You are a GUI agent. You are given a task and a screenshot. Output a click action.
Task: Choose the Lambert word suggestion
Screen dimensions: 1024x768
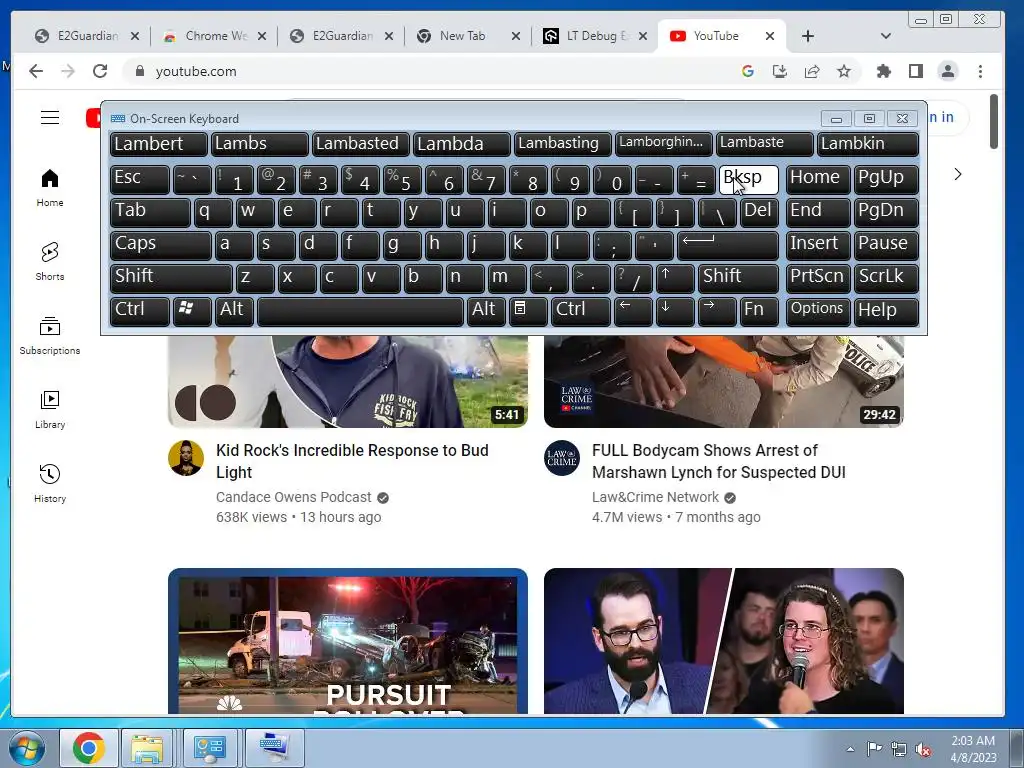tap(159, 144)
